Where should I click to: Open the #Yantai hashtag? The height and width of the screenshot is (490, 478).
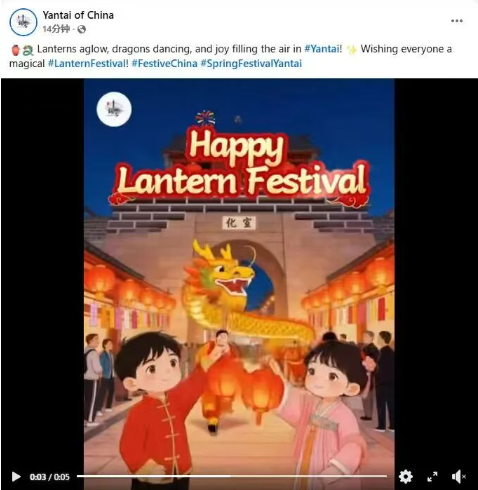[x=322, y=49]
